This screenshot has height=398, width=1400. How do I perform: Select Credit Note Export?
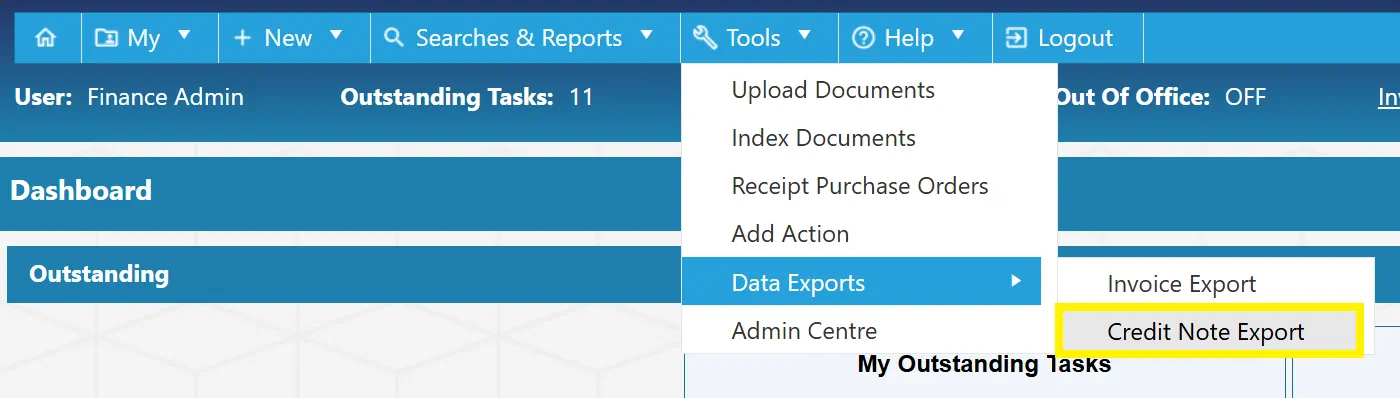[1209, 331]
